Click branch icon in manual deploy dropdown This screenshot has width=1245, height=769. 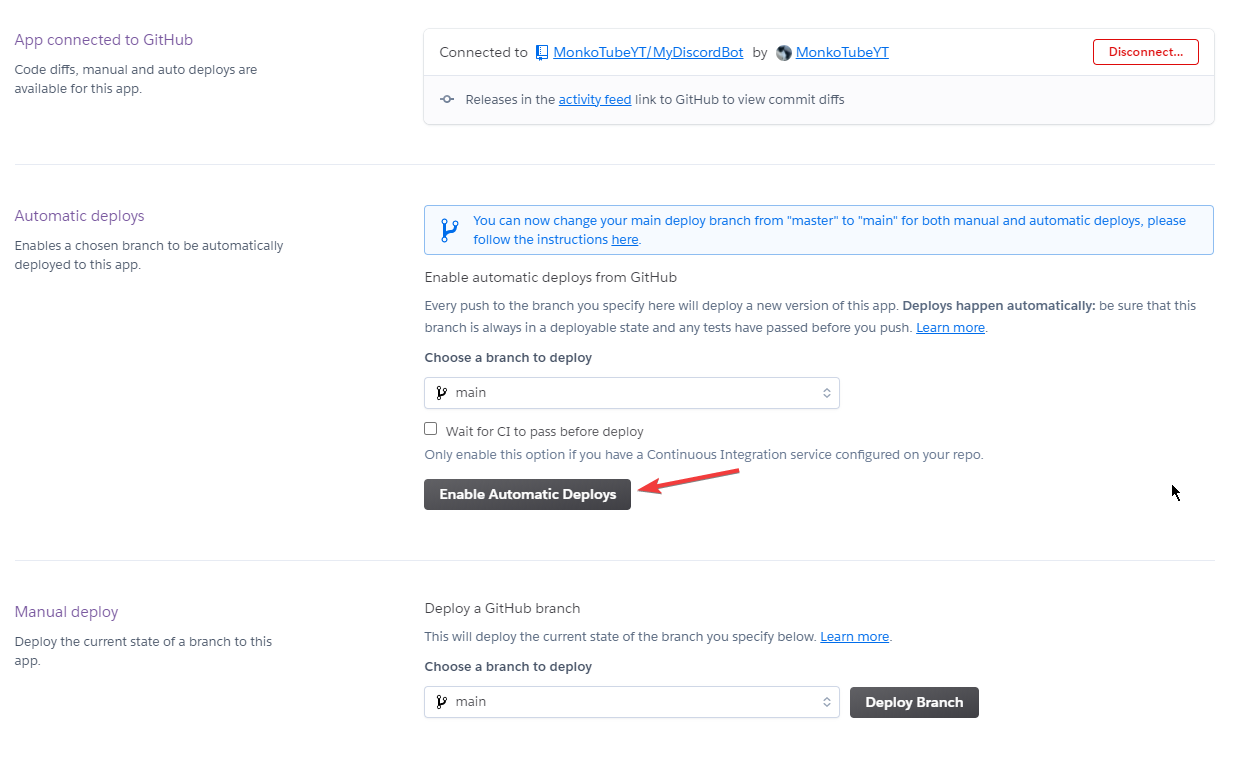point(442,702)
